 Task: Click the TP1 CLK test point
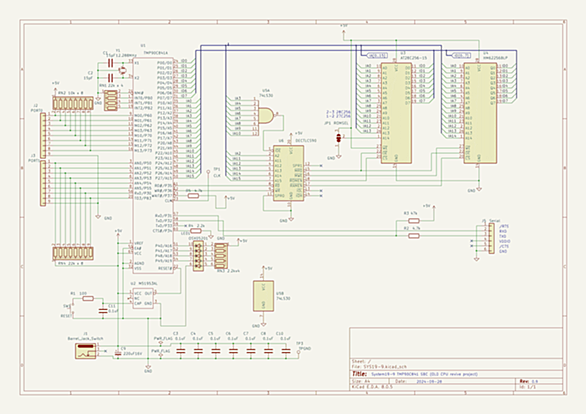[x=208, y=172]
